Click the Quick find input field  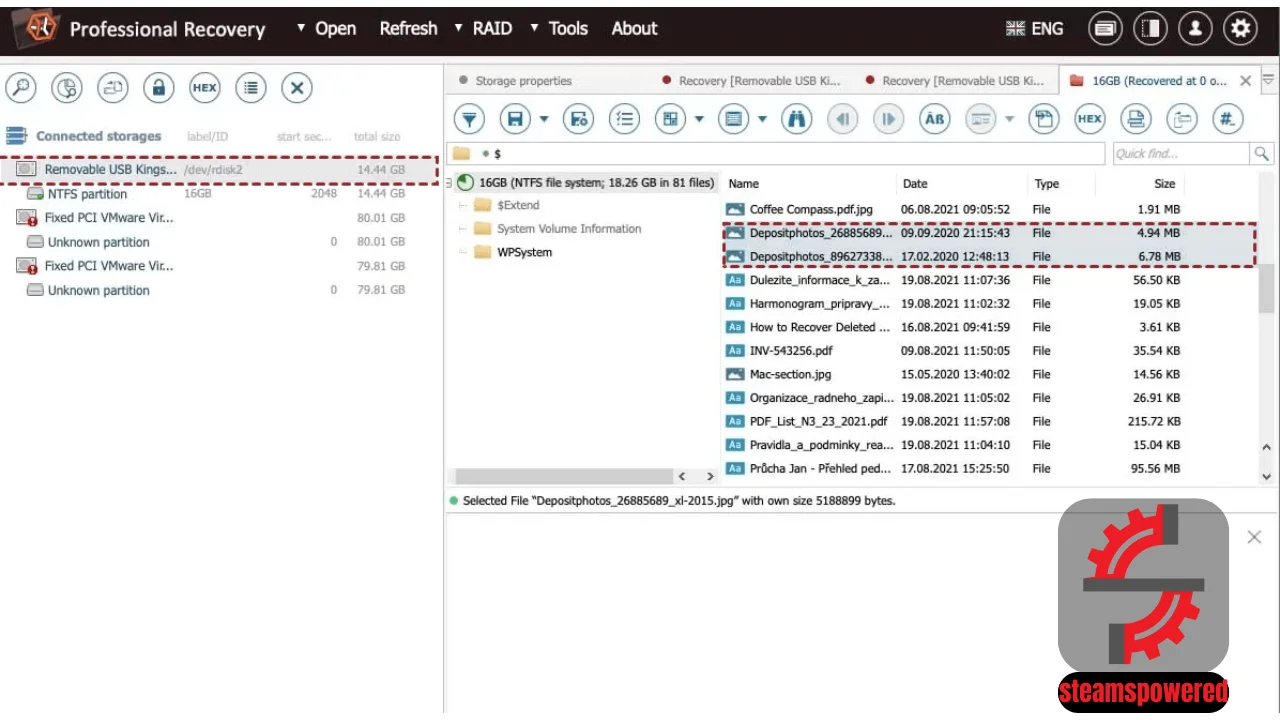[x=1181, y=154]
